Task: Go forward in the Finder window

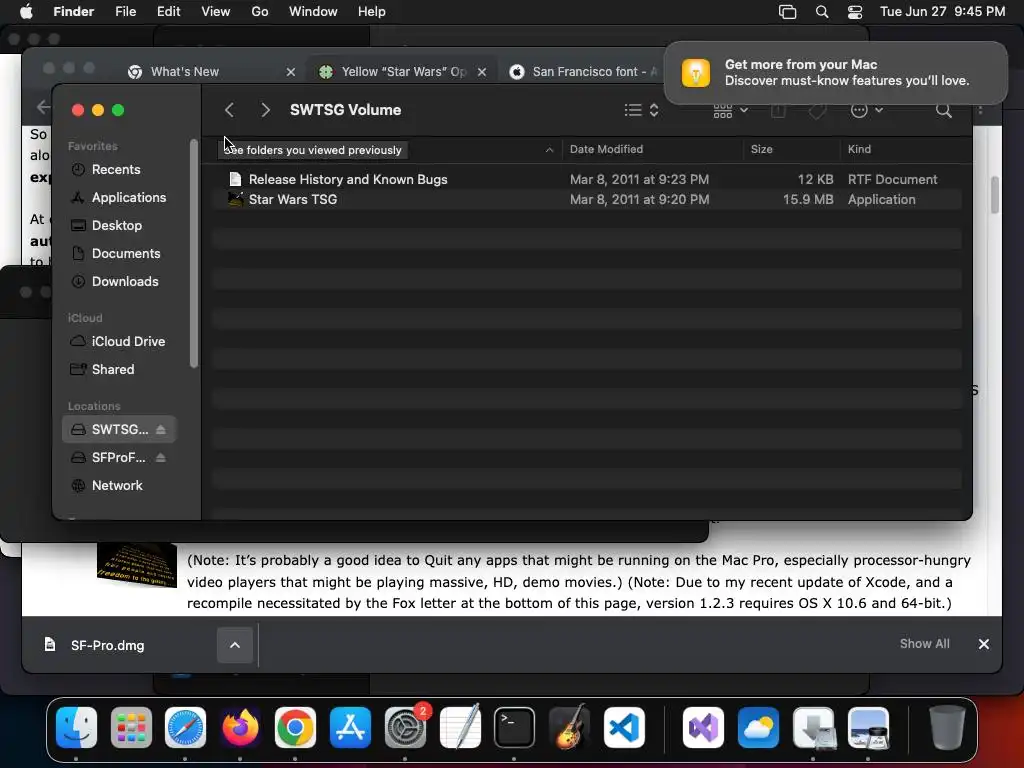Action: click(265, 110)
